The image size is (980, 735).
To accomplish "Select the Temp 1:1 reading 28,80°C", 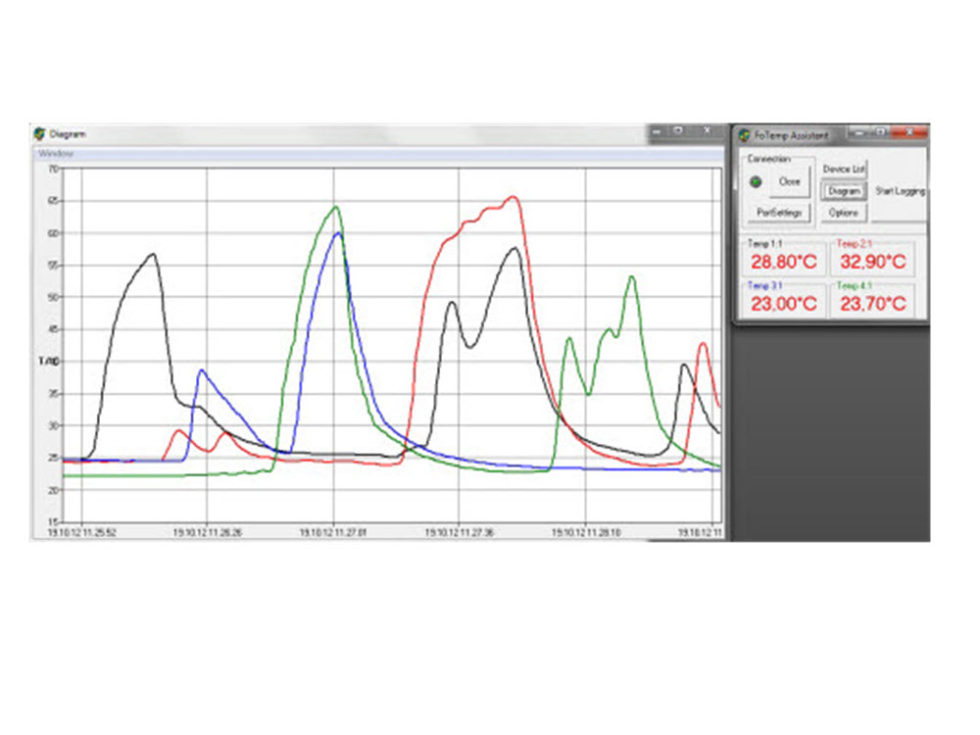I will tap(783, 263).
